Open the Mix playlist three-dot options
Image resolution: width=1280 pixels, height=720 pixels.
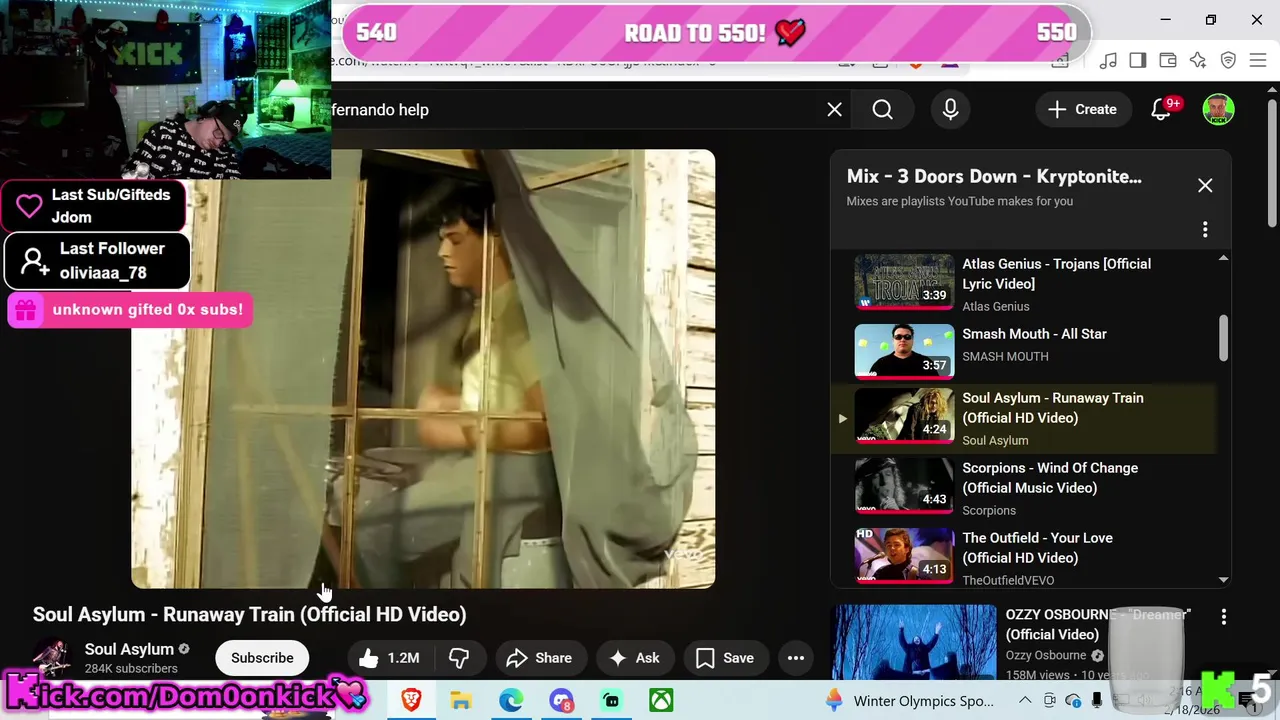pos(1205,230)
